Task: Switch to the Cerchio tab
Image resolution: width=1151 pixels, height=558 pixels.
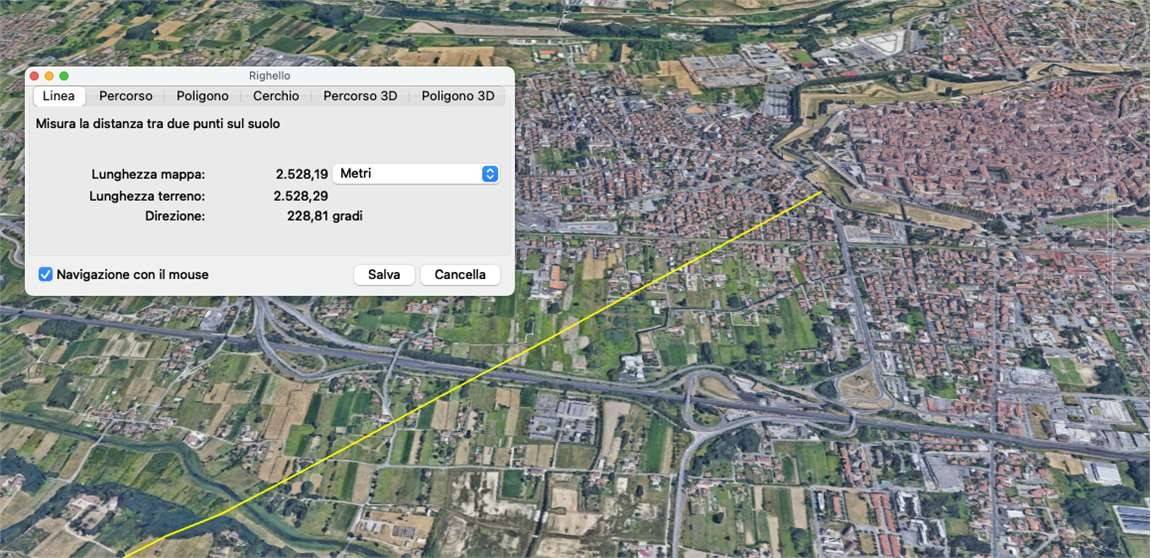Action: point(275,96)
